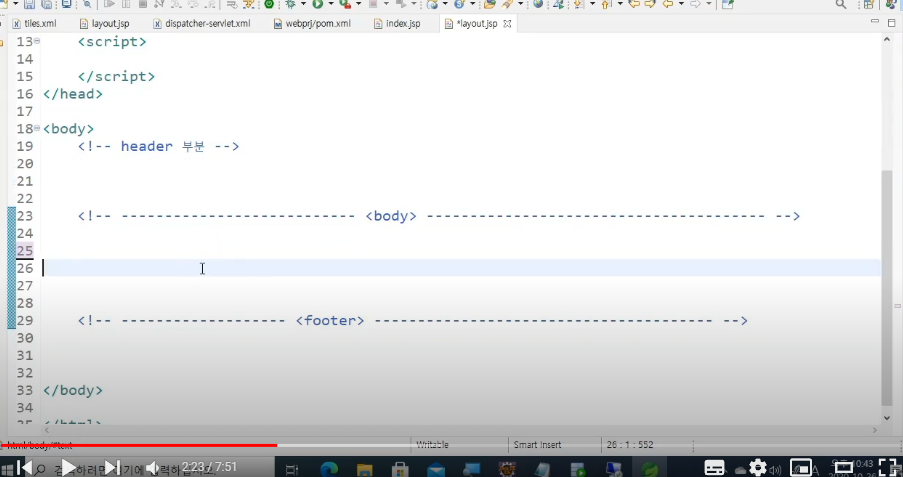The height and width of the screenshot is (477, 903).
Task: Collapse the body tag fold on line 18
Action: 37,128
